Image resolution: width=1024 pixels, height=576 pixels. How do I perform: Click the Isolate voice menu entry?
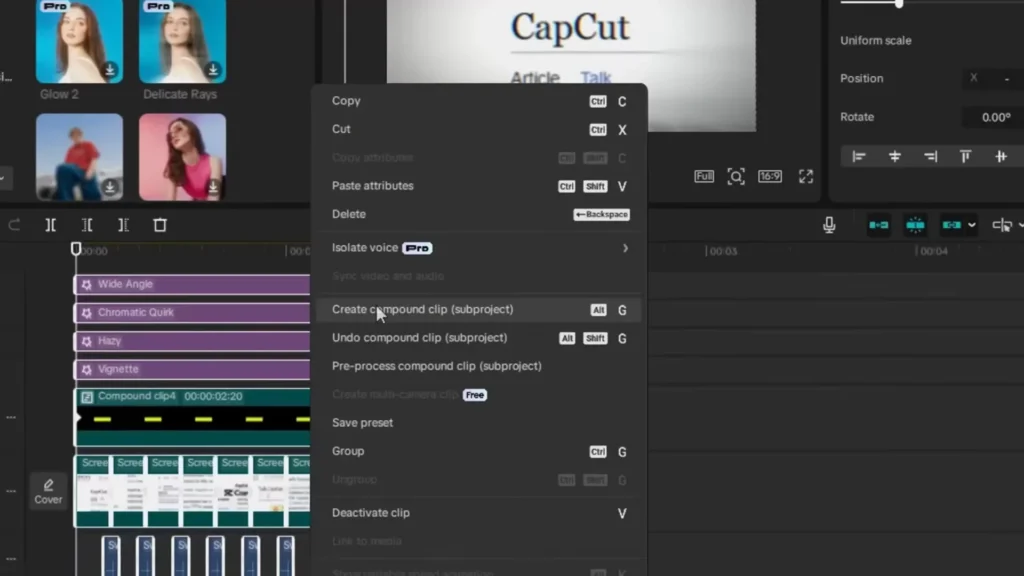point(480,248)
